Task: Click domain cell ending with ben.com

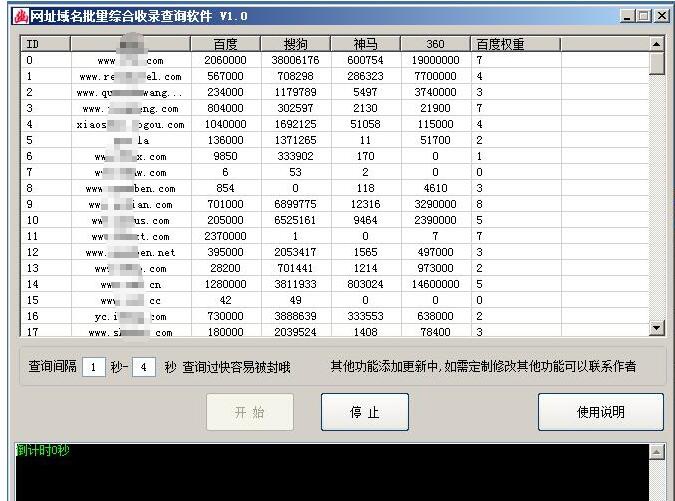Action: click(130, 189)
